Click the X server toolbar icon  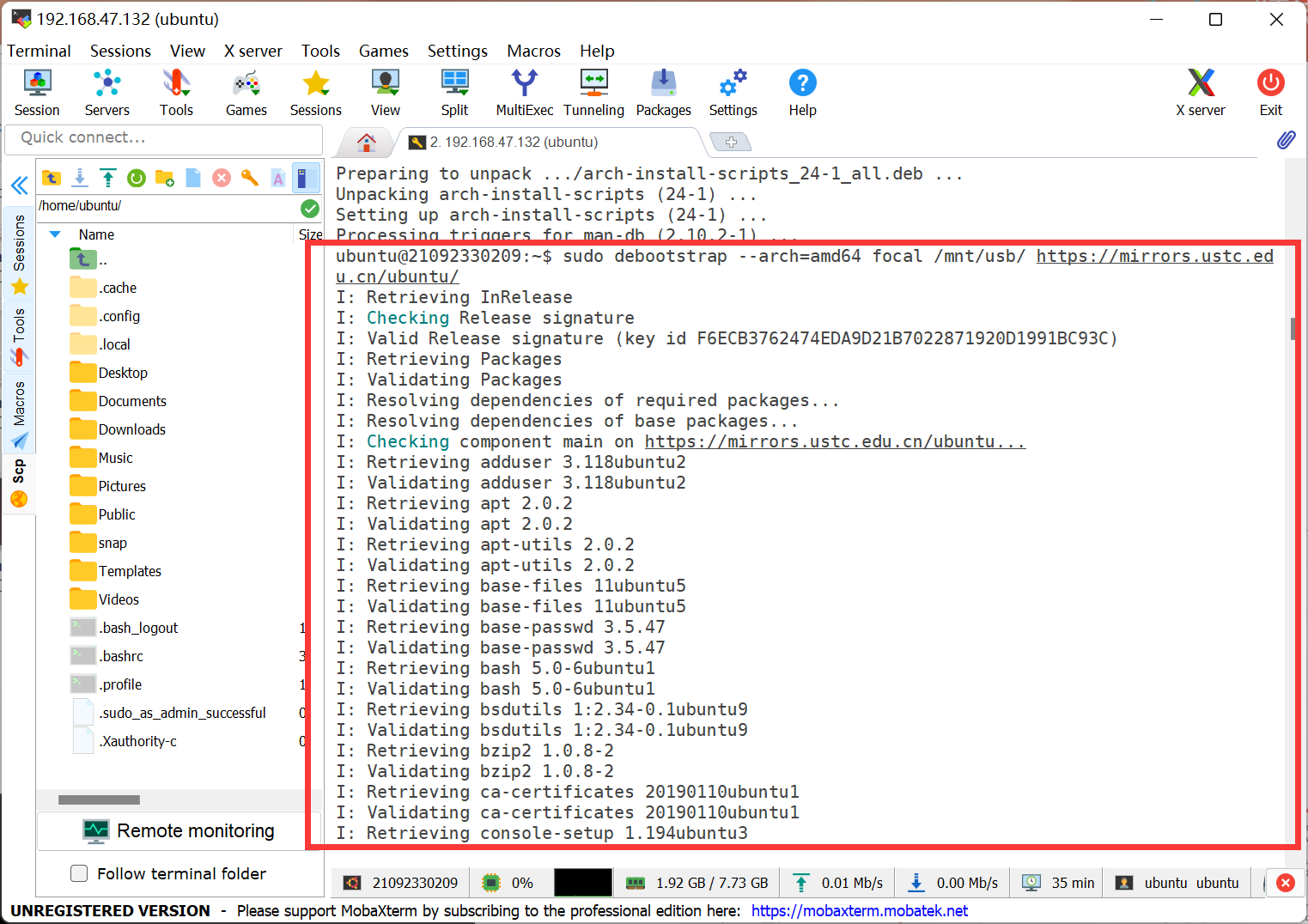(x=1201, y=93)
